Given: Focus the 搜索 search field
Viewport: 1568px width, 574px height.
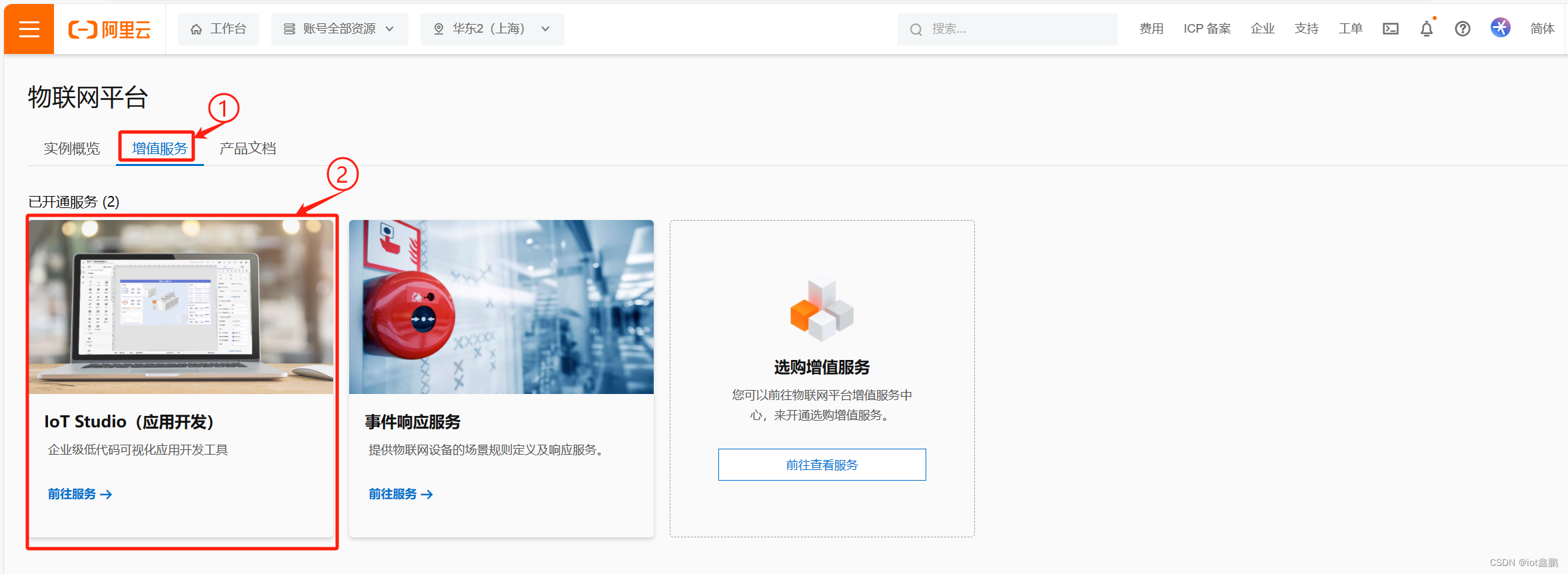Looking at the screenshot, I should (1007, 29).
